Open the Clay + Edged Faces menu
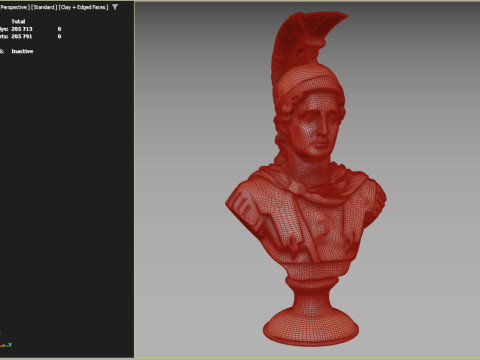 84,7
